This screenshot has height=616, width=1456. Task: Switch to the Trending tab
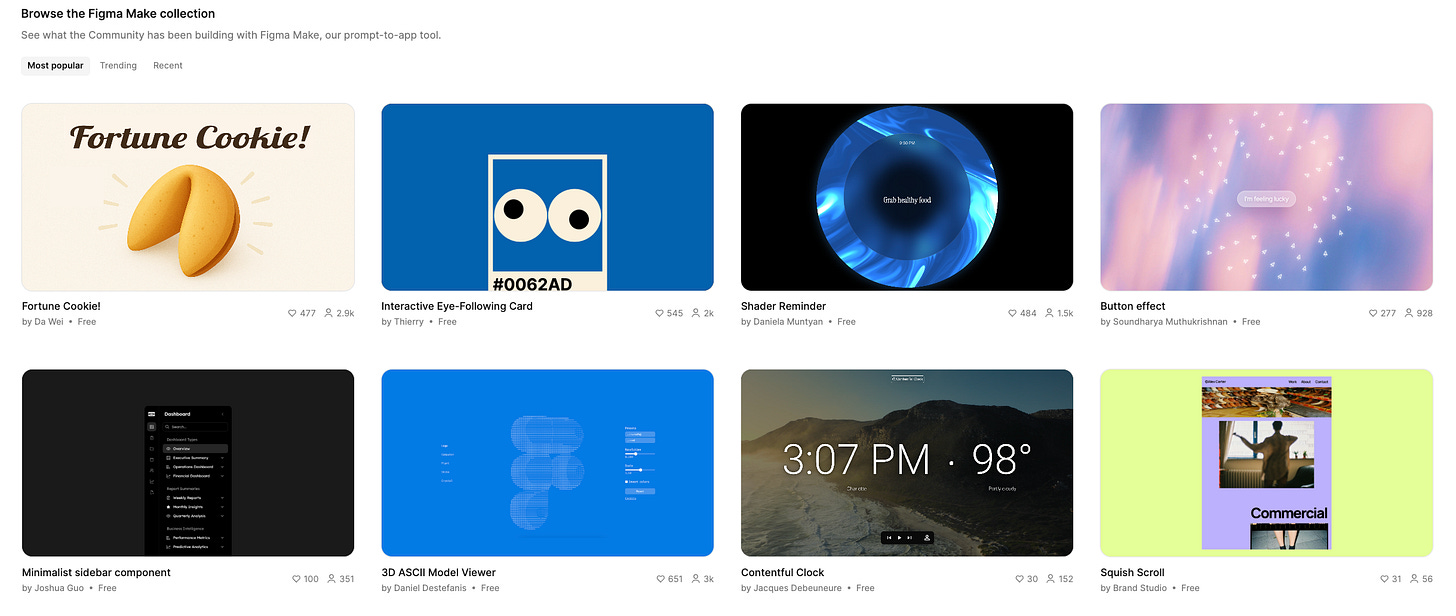(118, 66)
